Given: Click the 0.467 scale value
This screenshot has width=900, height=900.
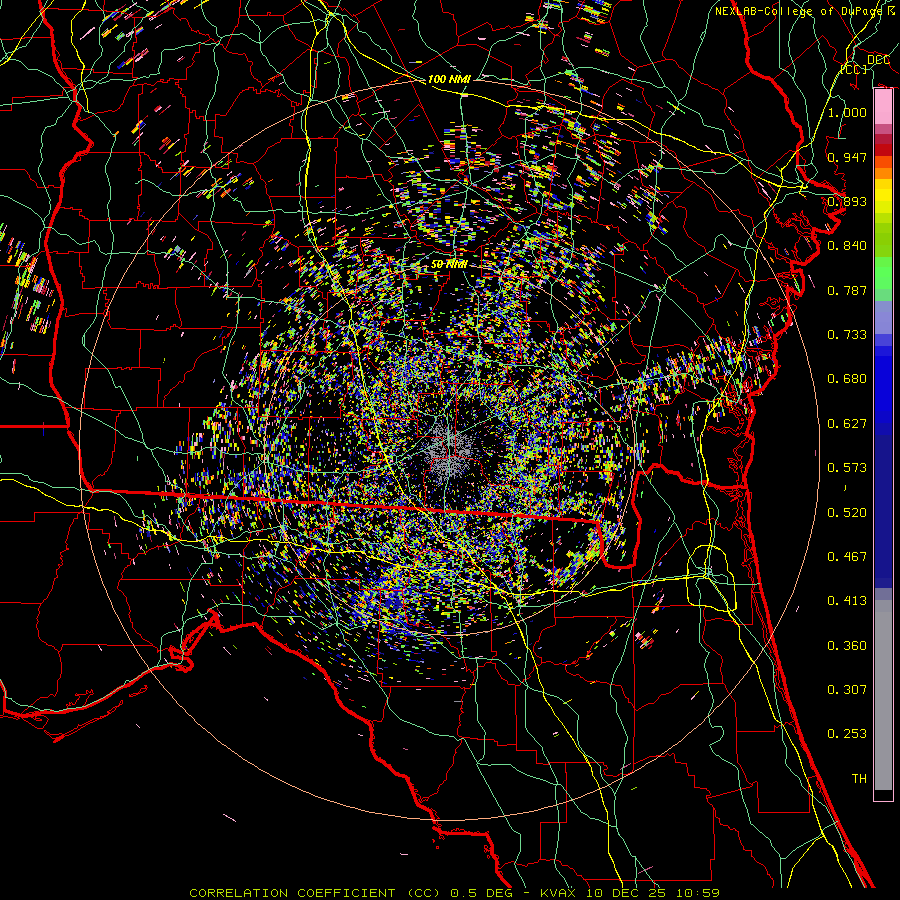Looking at the screenshot, I should coord(847,556).
